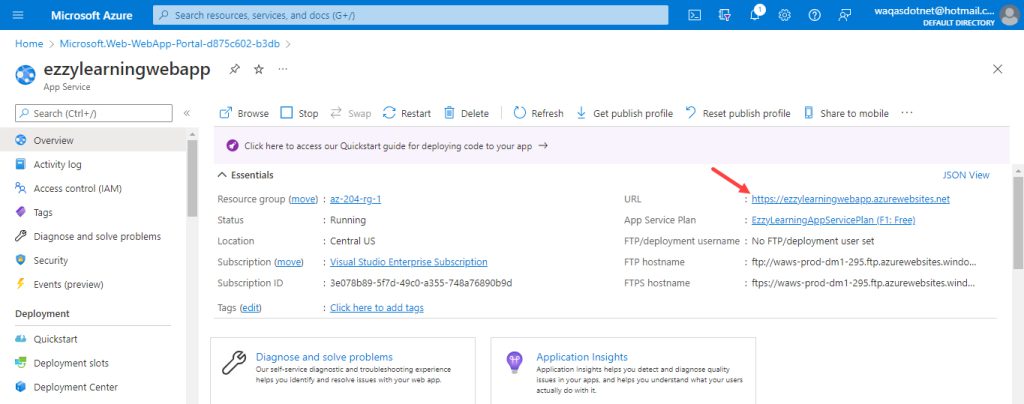Open portal settings gear icon

click(x=784, y=15)
